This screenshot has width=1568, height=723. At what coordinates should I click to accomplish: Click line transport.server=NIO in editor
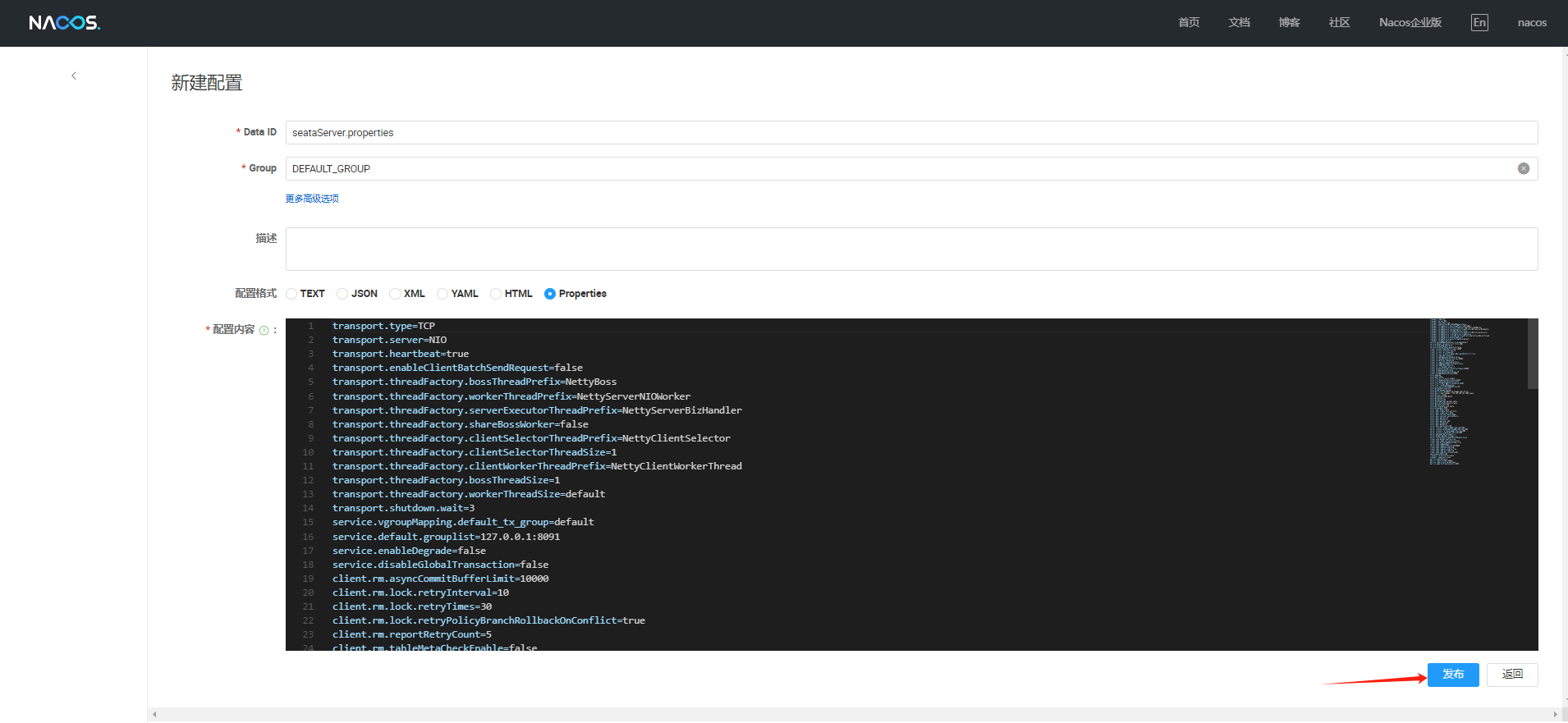click(389, 340)
